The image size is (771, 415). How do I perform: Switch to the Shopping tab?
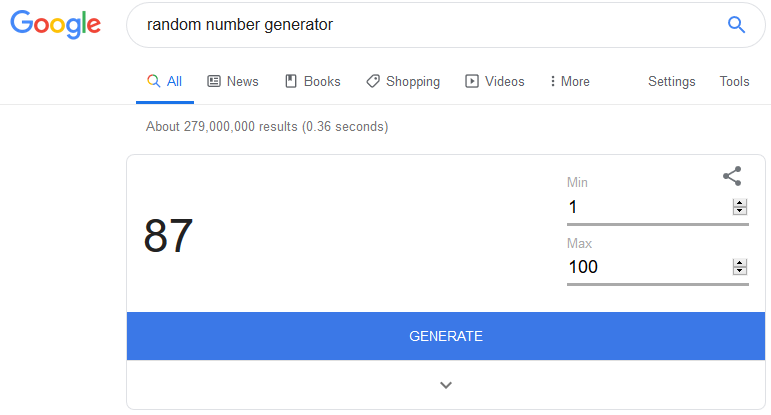coord(402,82)
